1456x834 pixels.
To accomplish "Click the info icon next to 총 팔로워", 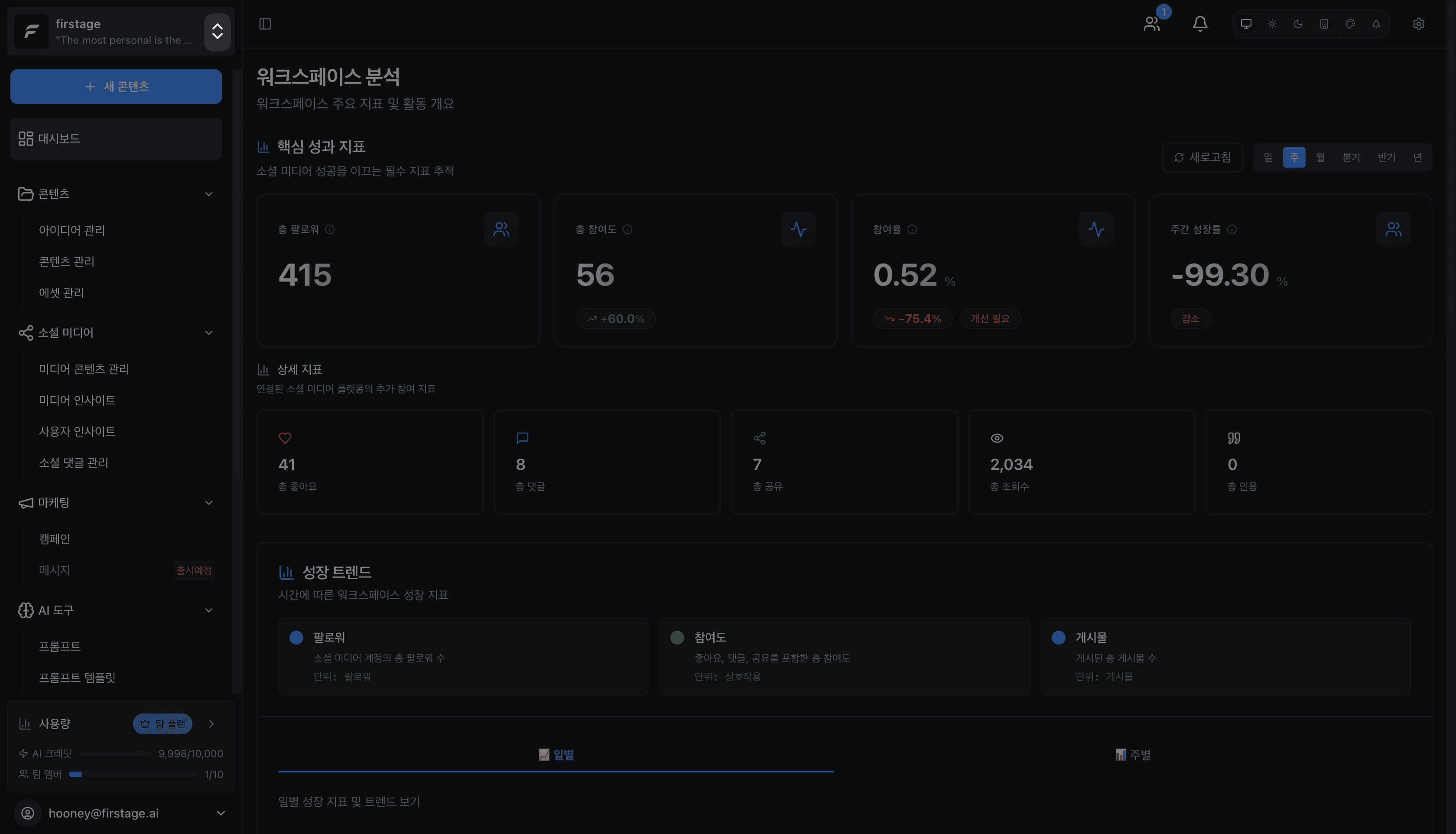I will [x=330, y=230].
